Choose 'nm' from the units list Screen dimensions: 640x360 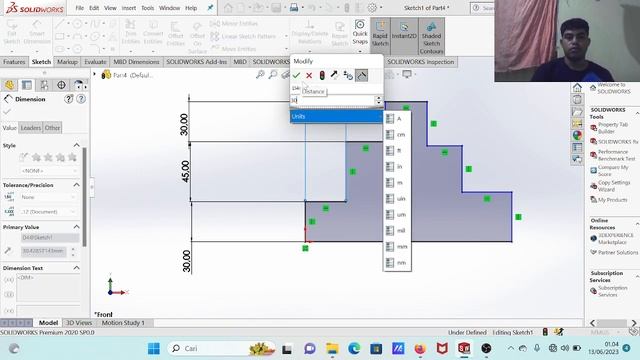(397, 263)
